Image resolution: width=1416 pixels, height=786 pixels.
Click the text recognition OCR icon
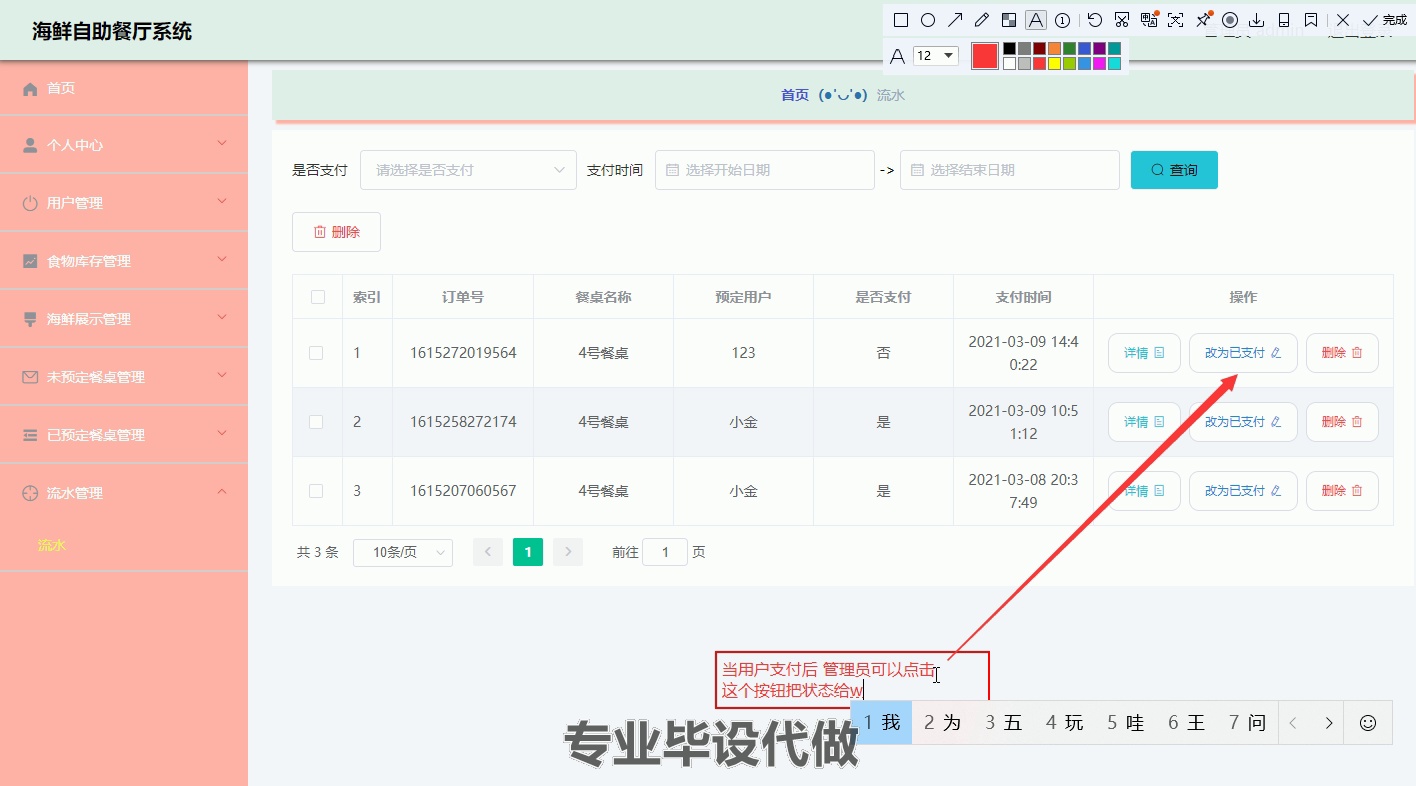pos(1176,20)
